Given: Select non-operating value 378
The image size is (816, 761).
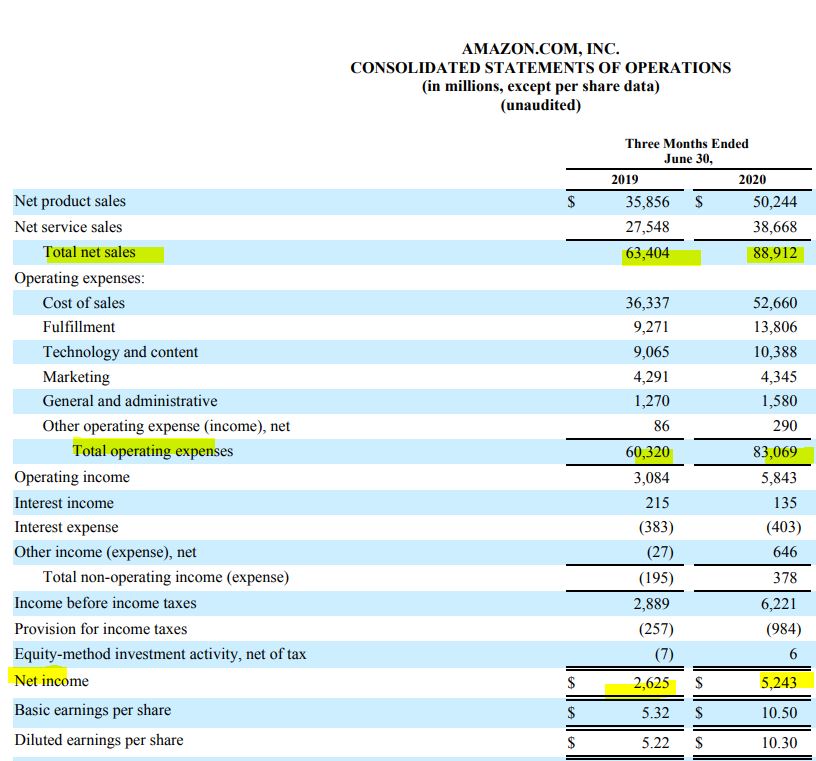Looking at the screenshot, I should click(785, 578).
